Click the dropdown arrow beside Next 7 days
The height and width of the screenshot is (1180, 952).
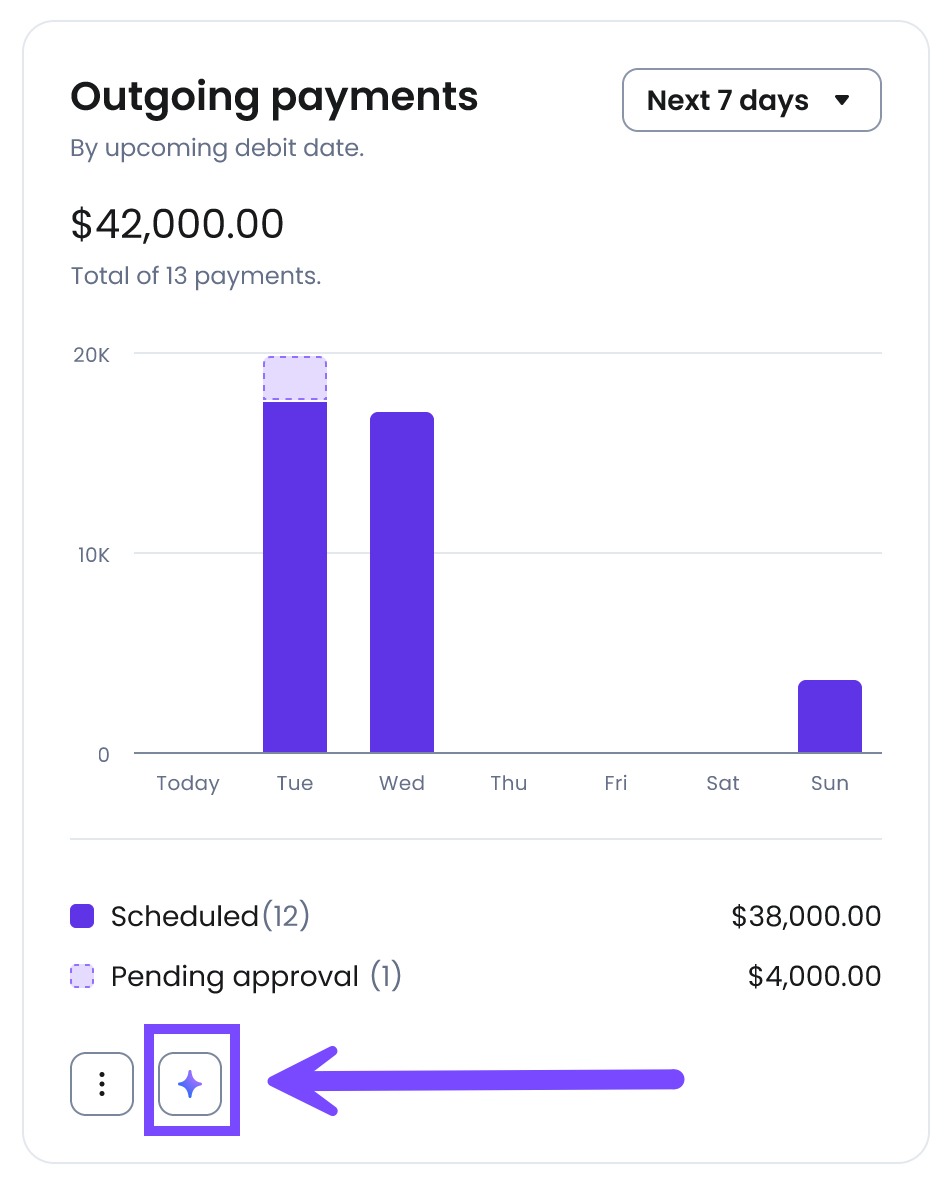click(x=842, y=100)
